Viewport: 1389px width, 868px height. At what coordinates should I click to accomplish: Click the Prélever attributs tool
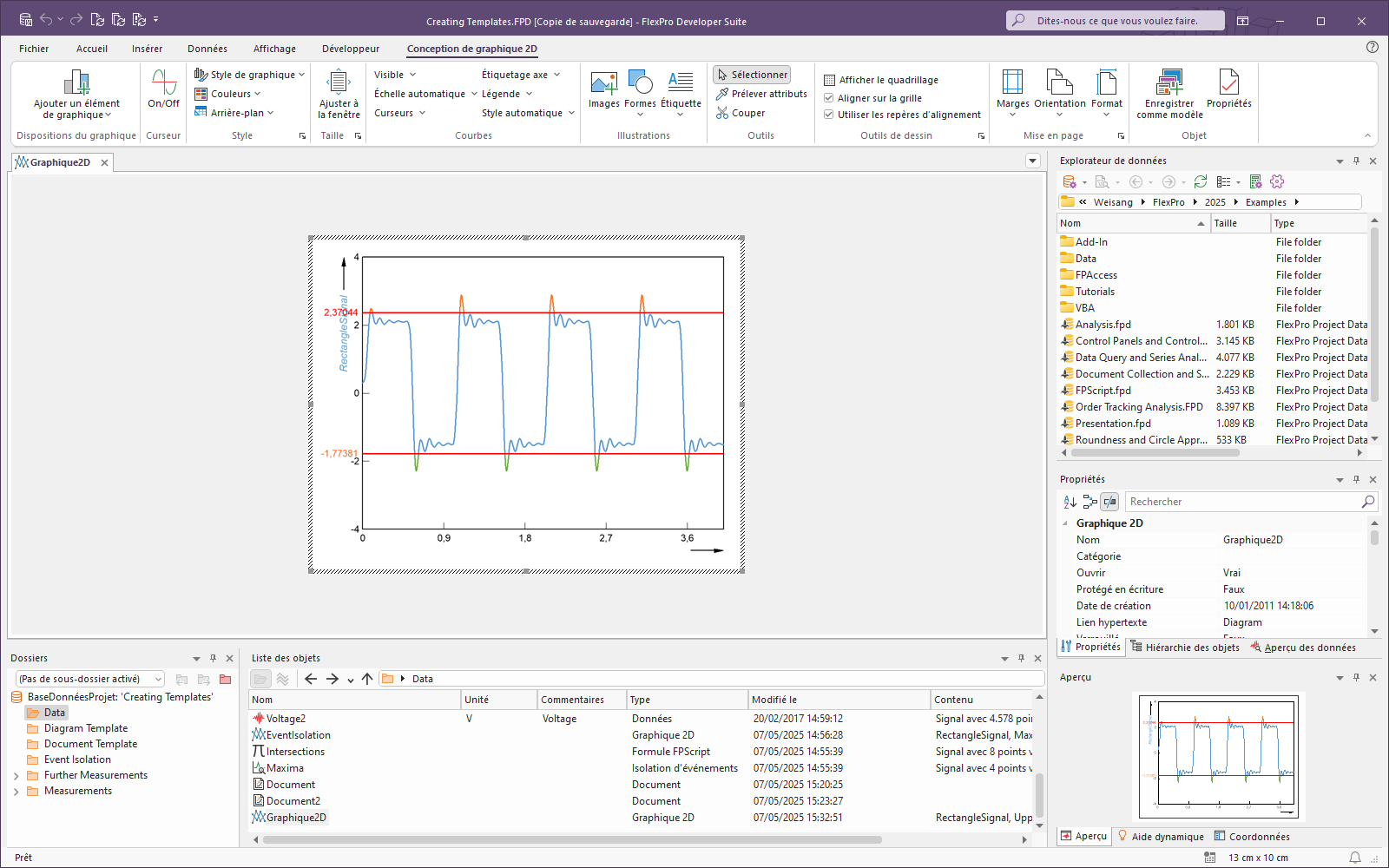pos(761,94)
